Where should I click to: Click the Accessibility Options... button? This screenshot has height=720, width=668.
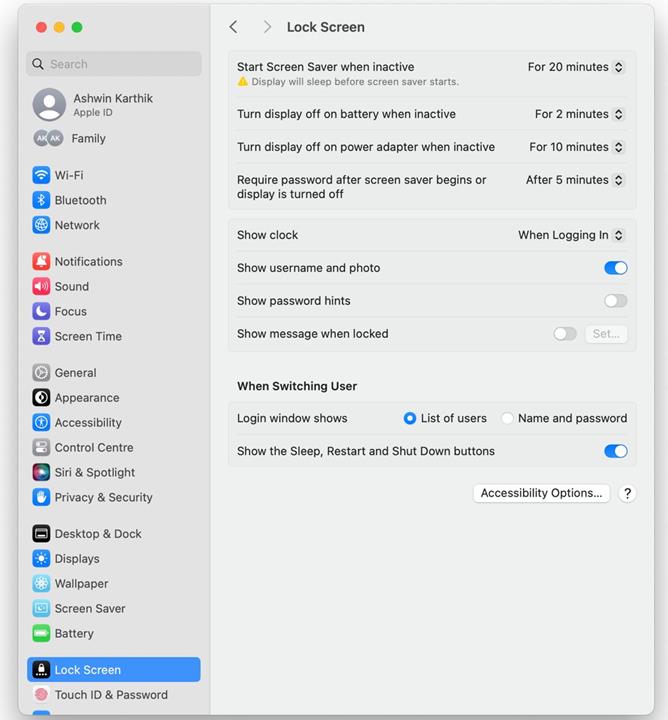tap(541, 493)
